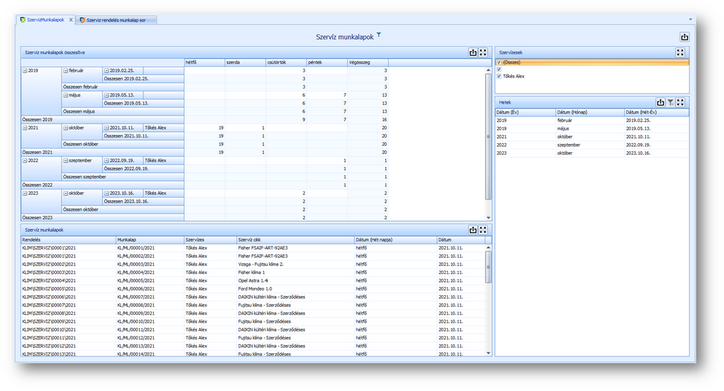The height and width of the screenshot is (391, 724).
Task: Click the csütörtök pivot column header
Action: click(286, 62)
